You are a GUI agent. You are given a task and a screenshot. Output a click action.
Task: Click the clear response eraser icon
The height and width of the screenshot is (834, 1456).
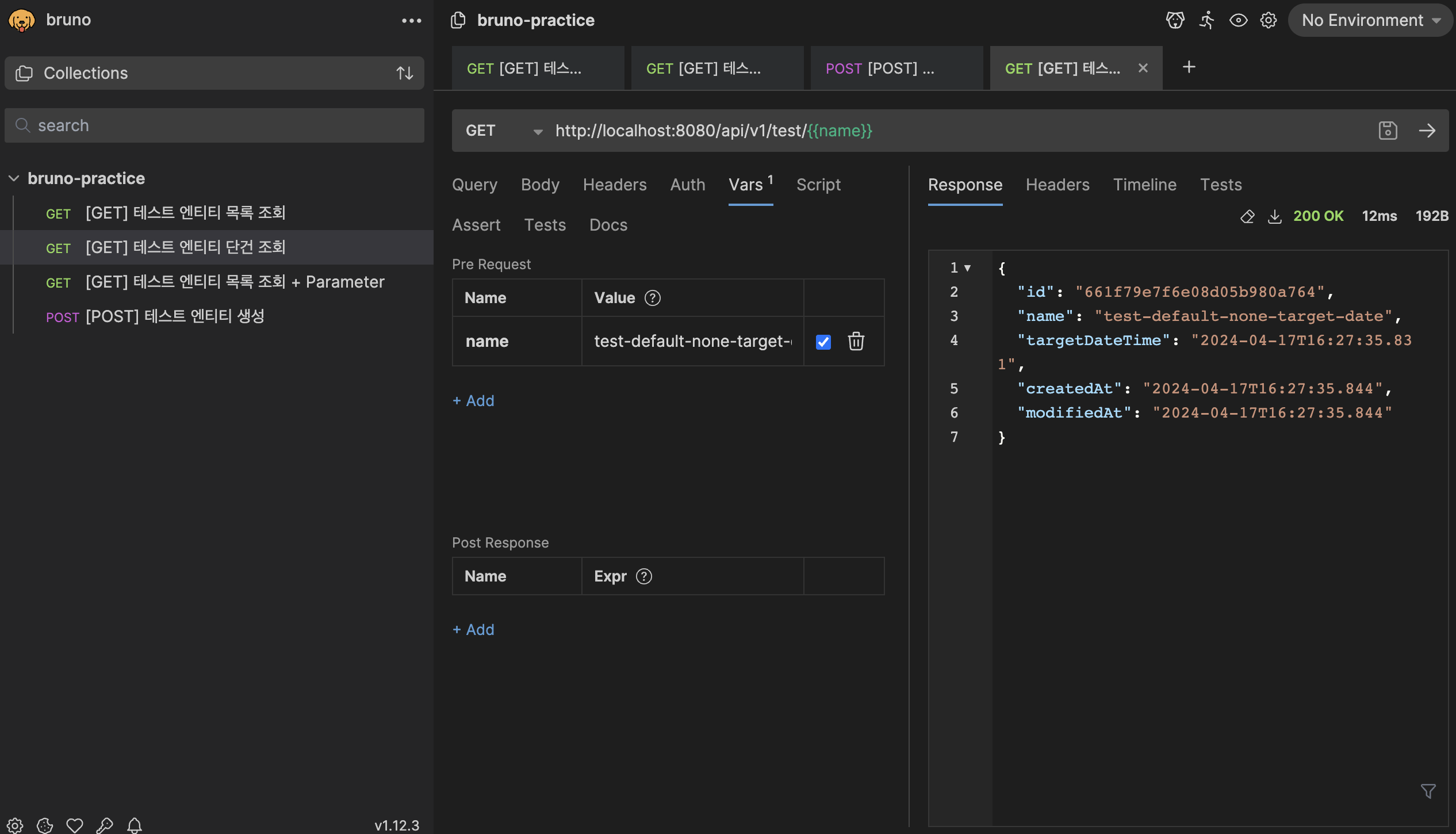[1247, 216]
